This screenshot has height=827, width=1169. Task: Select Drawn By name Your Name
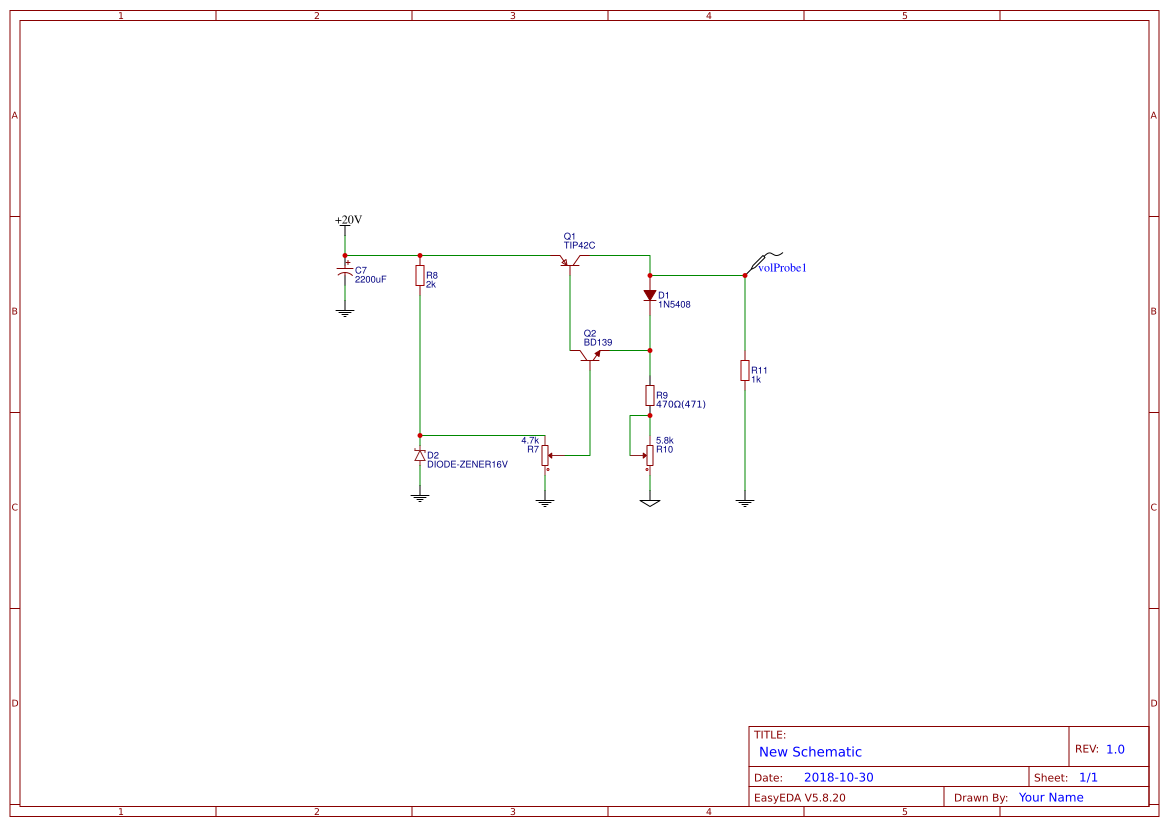coord(1051,797)
